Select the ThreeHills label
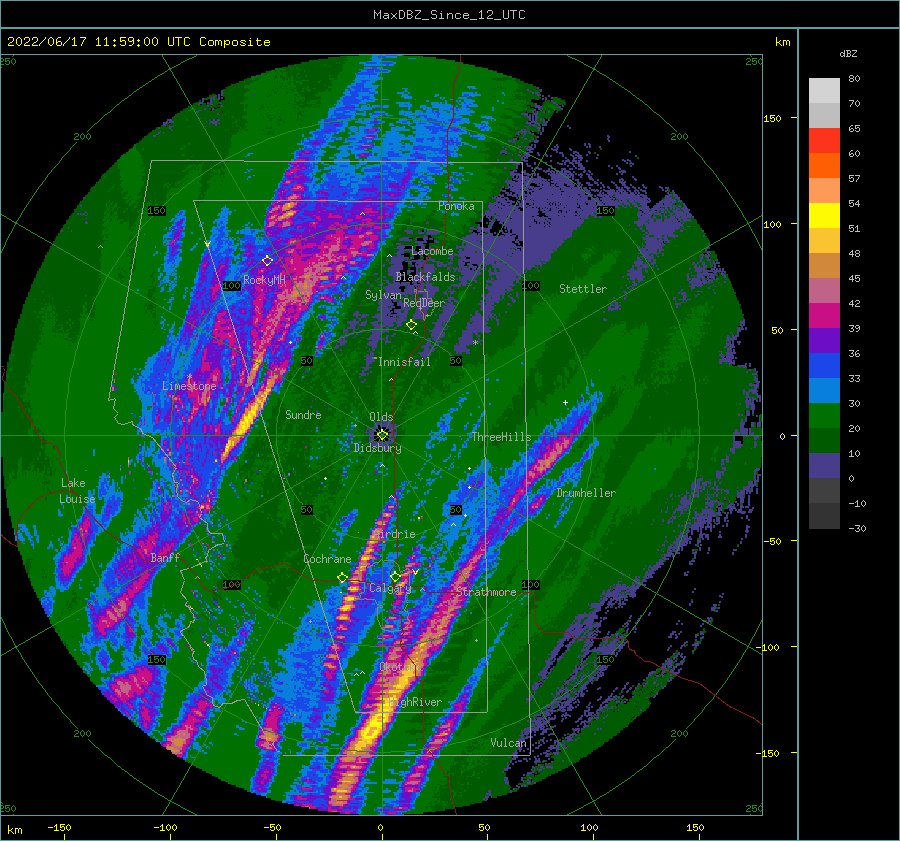Screen dimensions: 900x841 click(x=502, y=437)
